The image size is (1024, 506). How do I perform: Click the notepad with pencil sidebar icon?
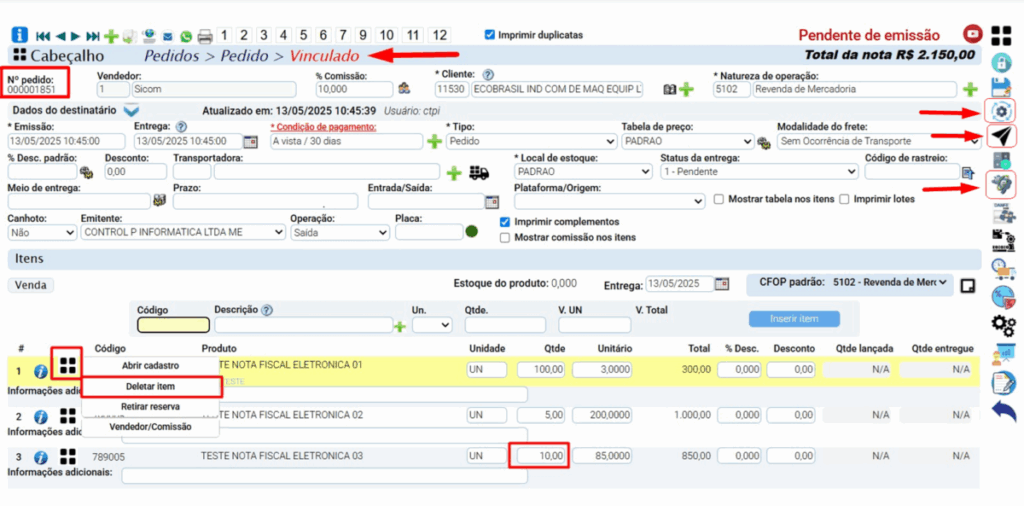(x=1002, y=382)
